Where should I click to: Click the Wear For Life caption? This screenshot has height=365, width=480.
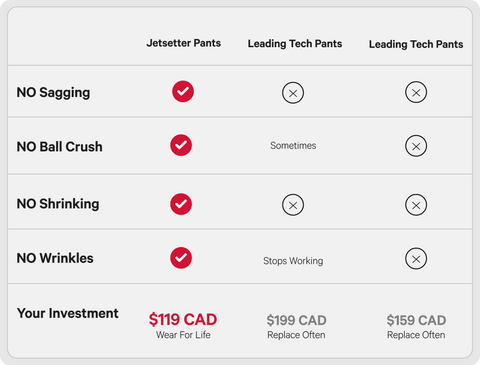183,335
